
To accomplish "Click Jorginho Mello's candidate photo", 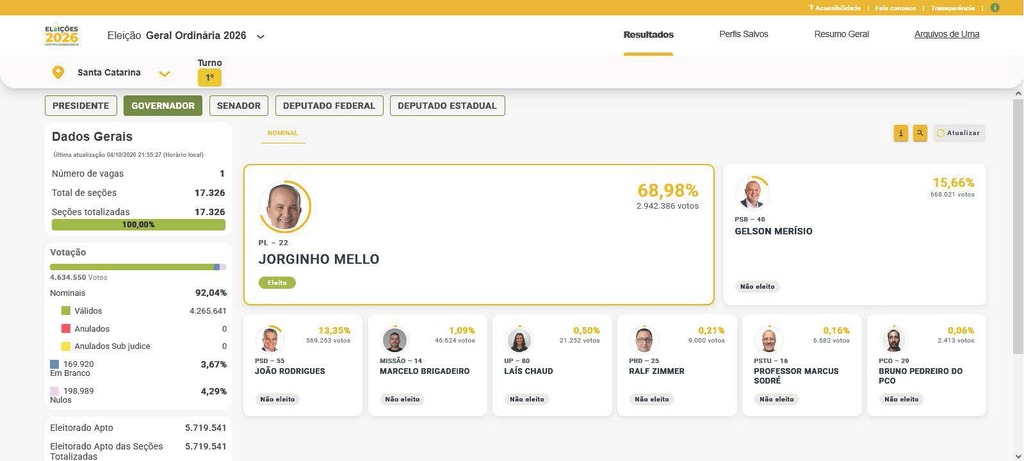I will point(284,206).
